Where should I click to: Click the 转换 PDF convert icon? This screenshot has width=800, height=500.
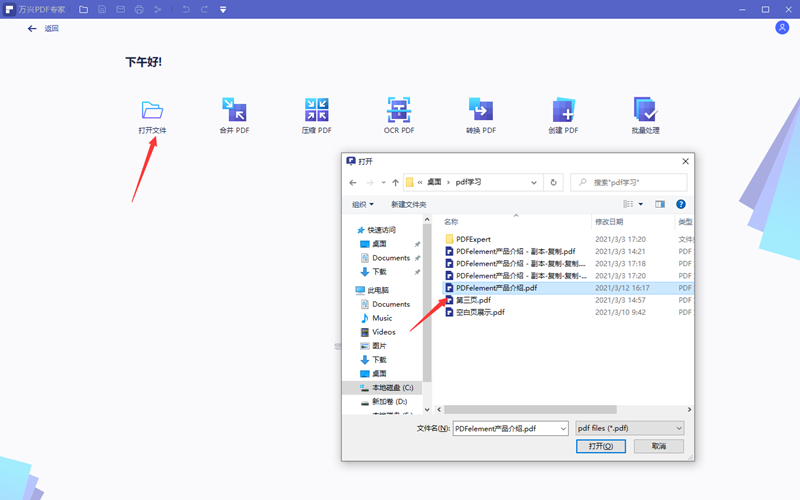pos(481,110)
